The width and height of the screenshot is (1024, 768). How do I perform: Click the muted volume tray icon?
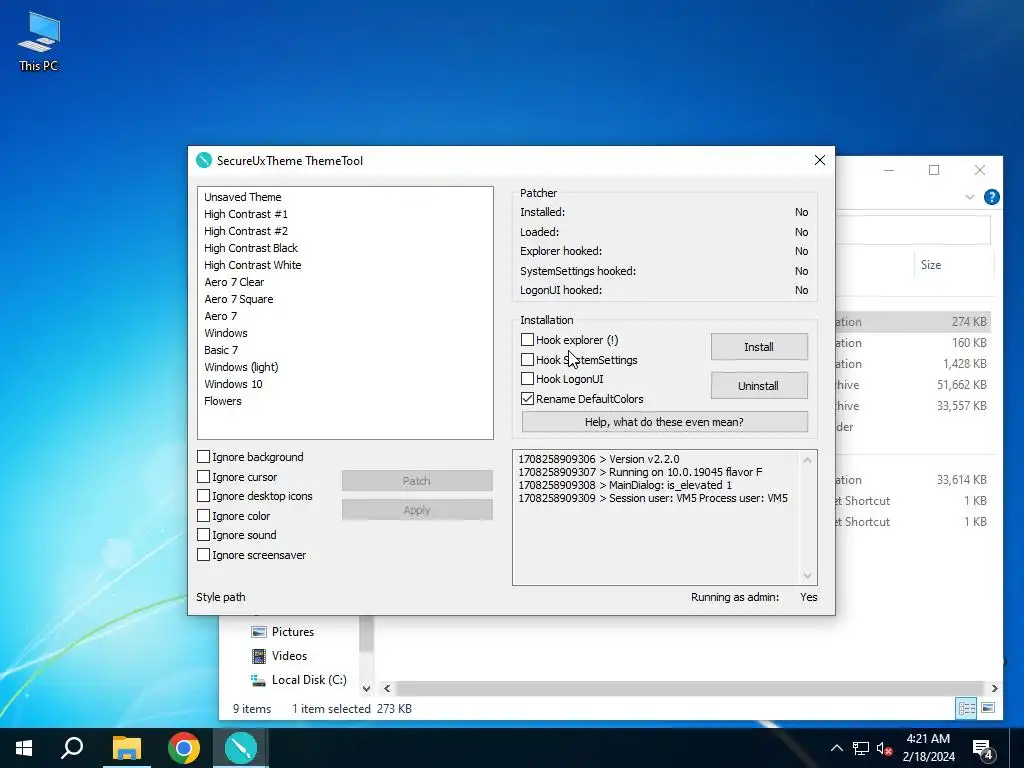(884, 748)
